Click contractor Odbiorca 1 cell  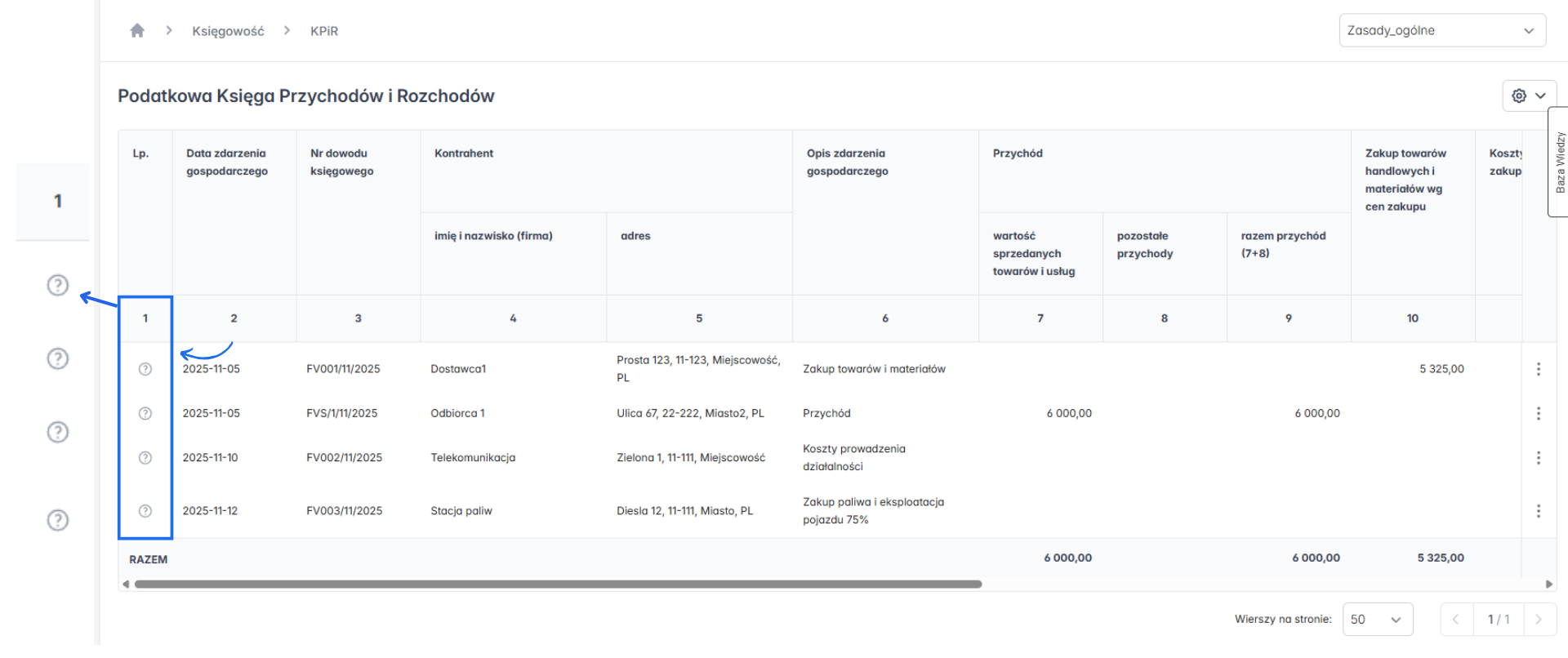click(457, 413)
